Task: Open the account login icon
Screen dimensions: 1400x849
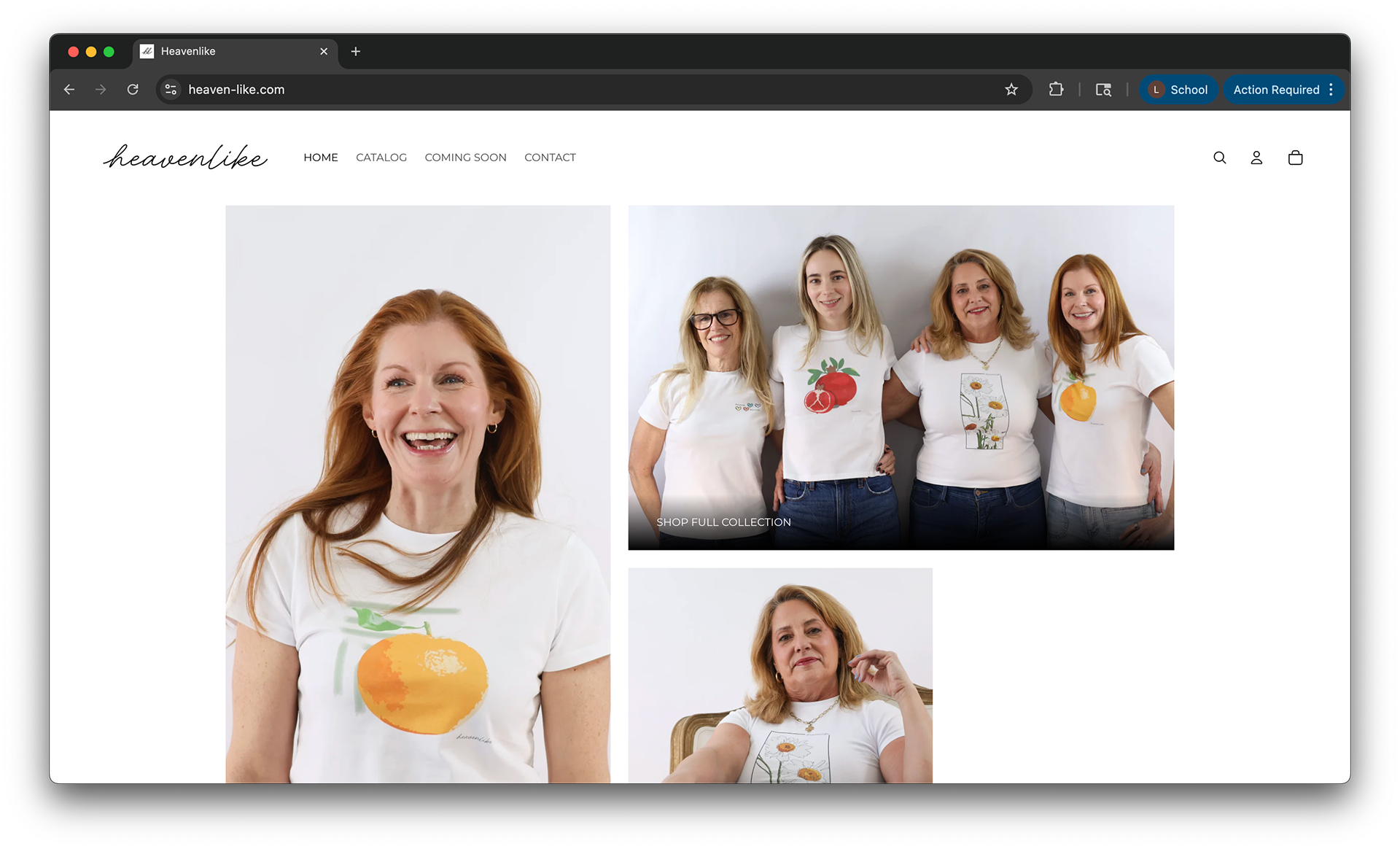Action: [1256, 158]
